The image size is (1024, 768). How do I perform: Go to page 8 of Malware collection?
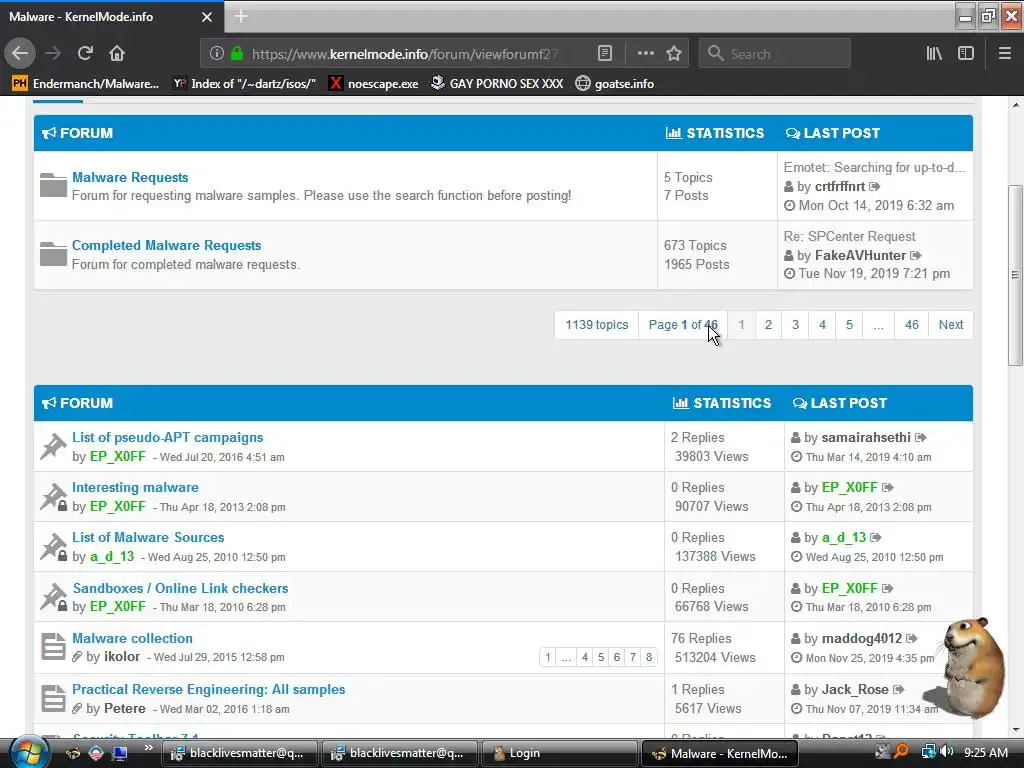point(648,657)
